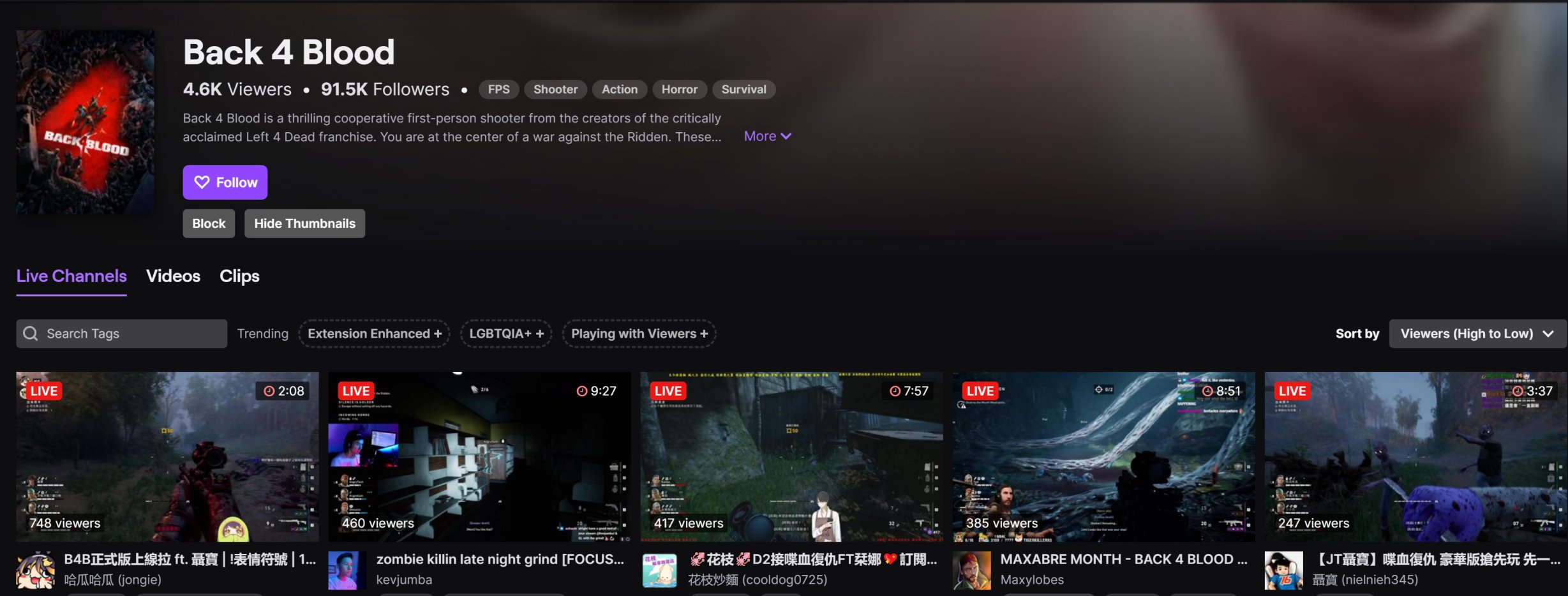
Task: Click the Hide Thumbnails button
Action: 304,223
